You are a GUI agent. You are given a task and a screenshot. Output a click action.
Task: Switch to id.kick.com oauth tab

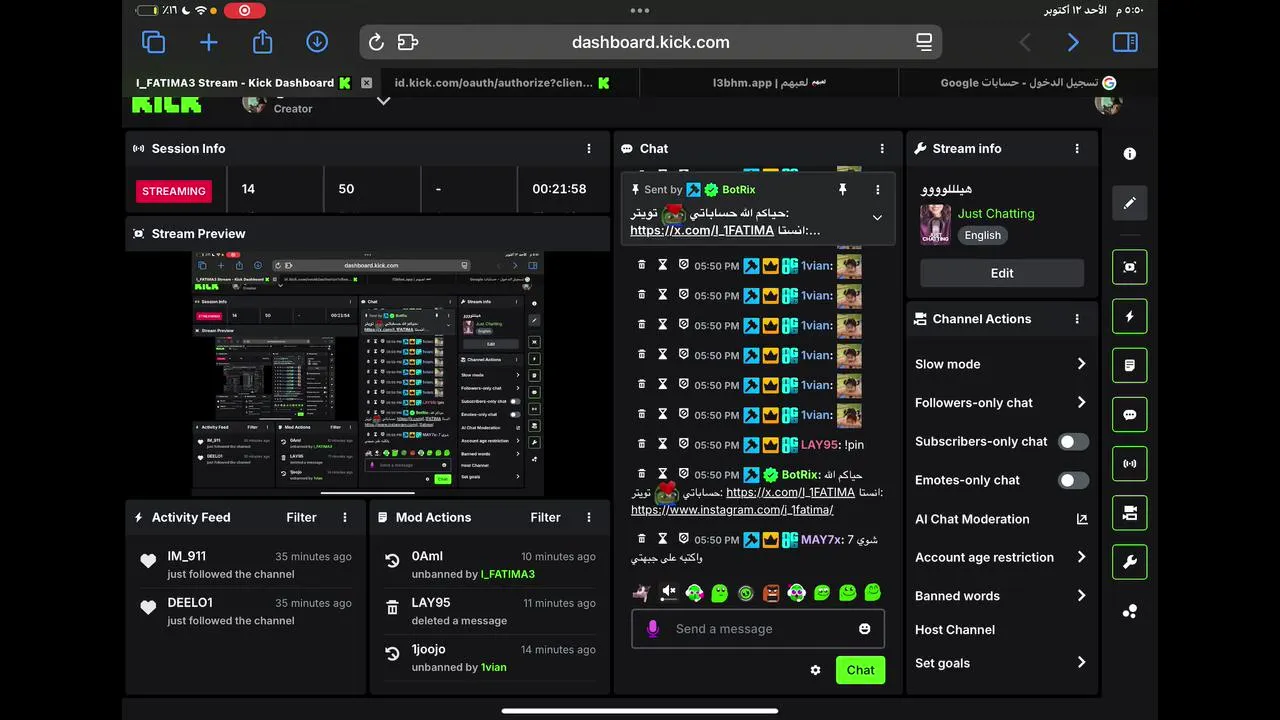click(x=502, y=83)
